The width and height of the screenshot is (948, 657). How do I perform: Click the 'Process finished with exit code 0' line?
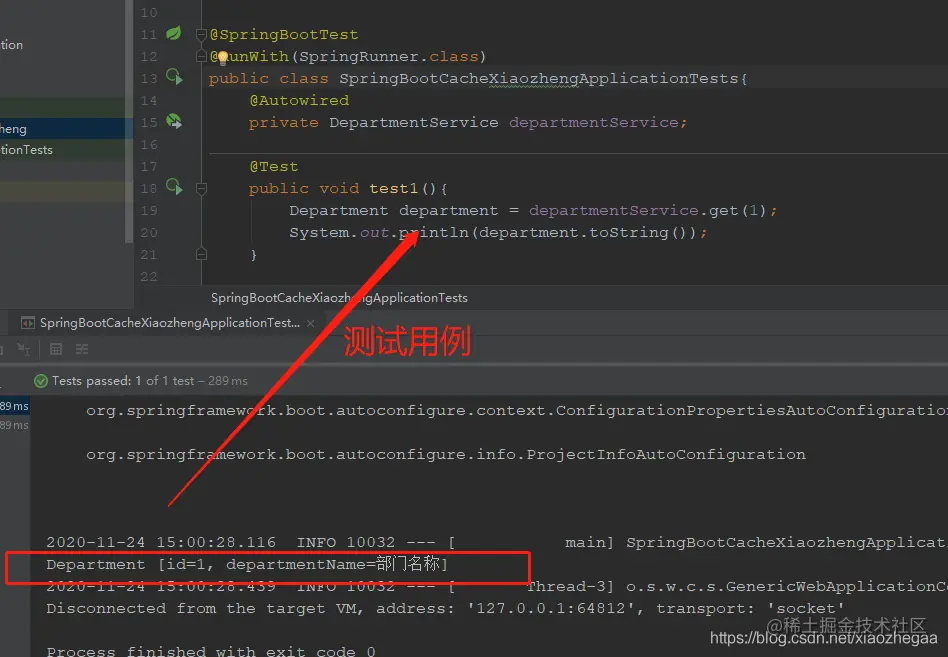pos(210,651)
